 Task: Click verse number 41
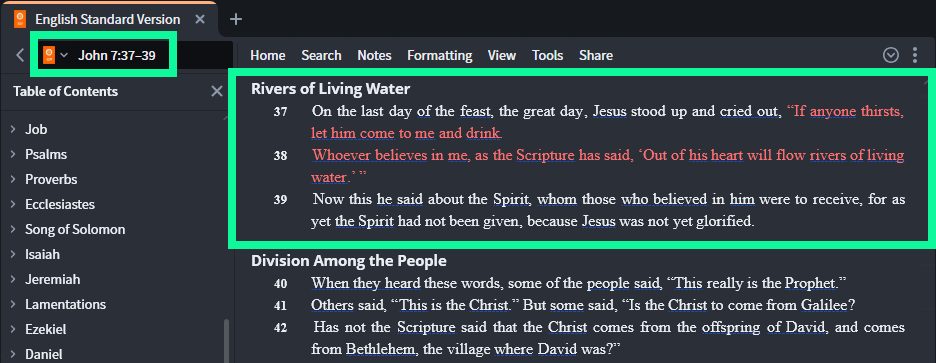click(x=281, y=306)
